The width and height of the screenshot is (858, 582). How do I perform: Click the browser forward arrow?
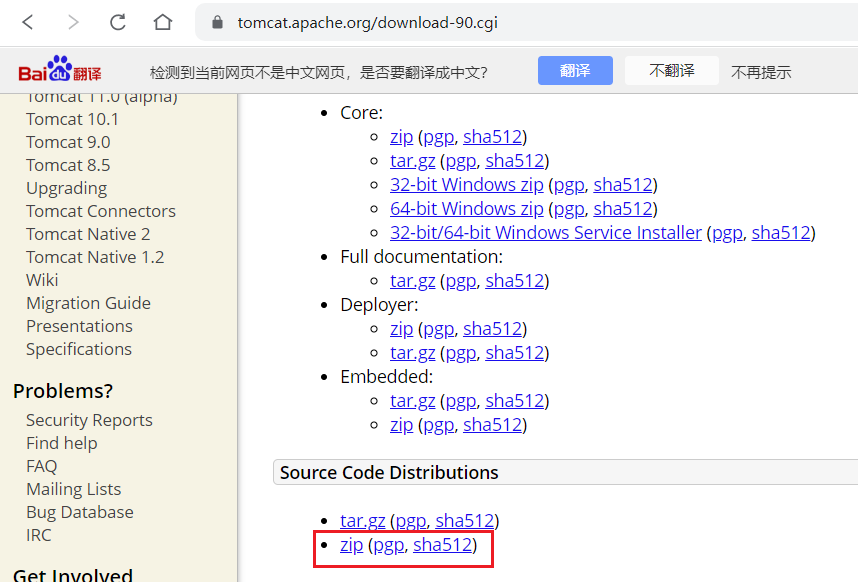coord(73,22)
